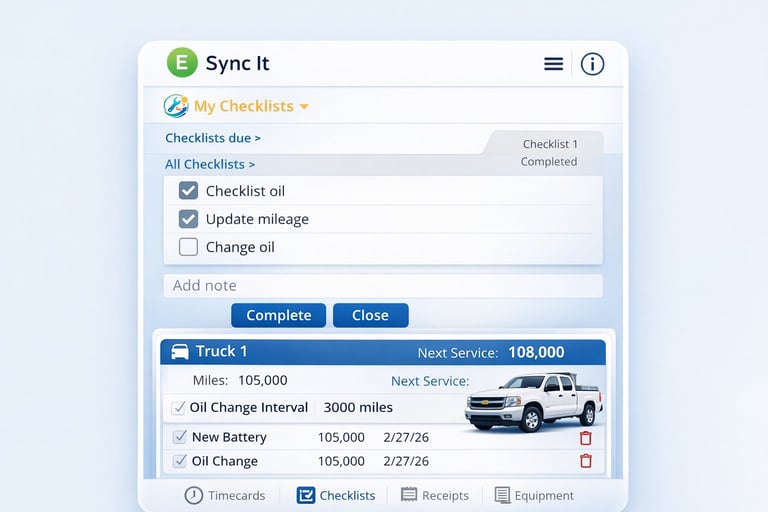Uncheck the Update mileage checkbox

pyautogui.click(x=188, y=219)
